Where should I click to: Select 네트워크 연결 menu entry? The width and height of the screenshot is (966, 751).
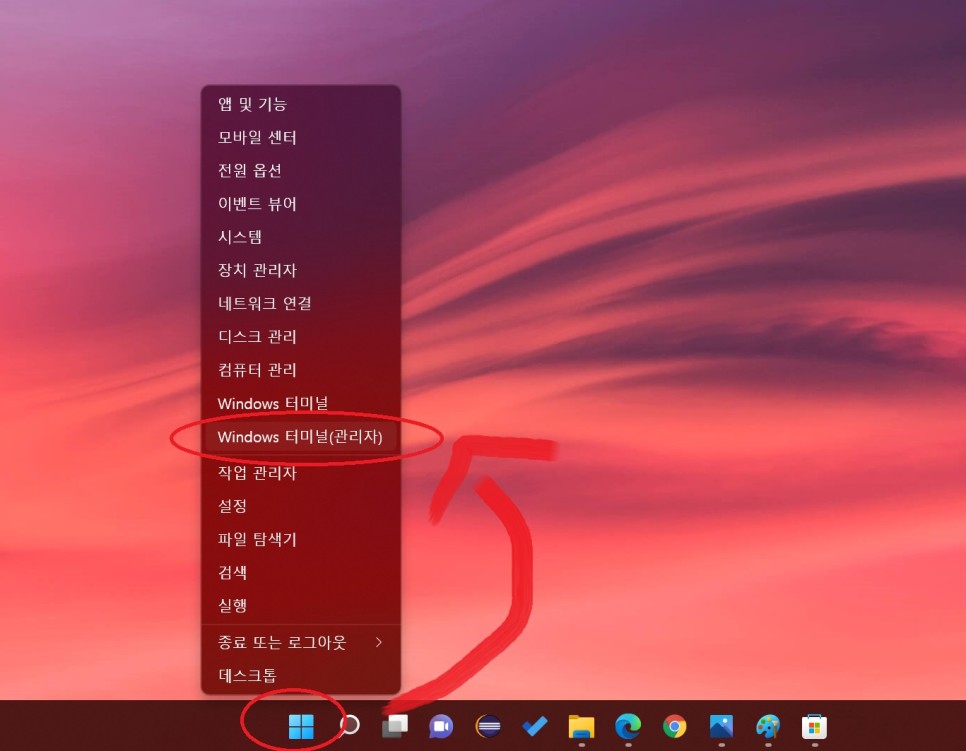click(x=301, y=304)
